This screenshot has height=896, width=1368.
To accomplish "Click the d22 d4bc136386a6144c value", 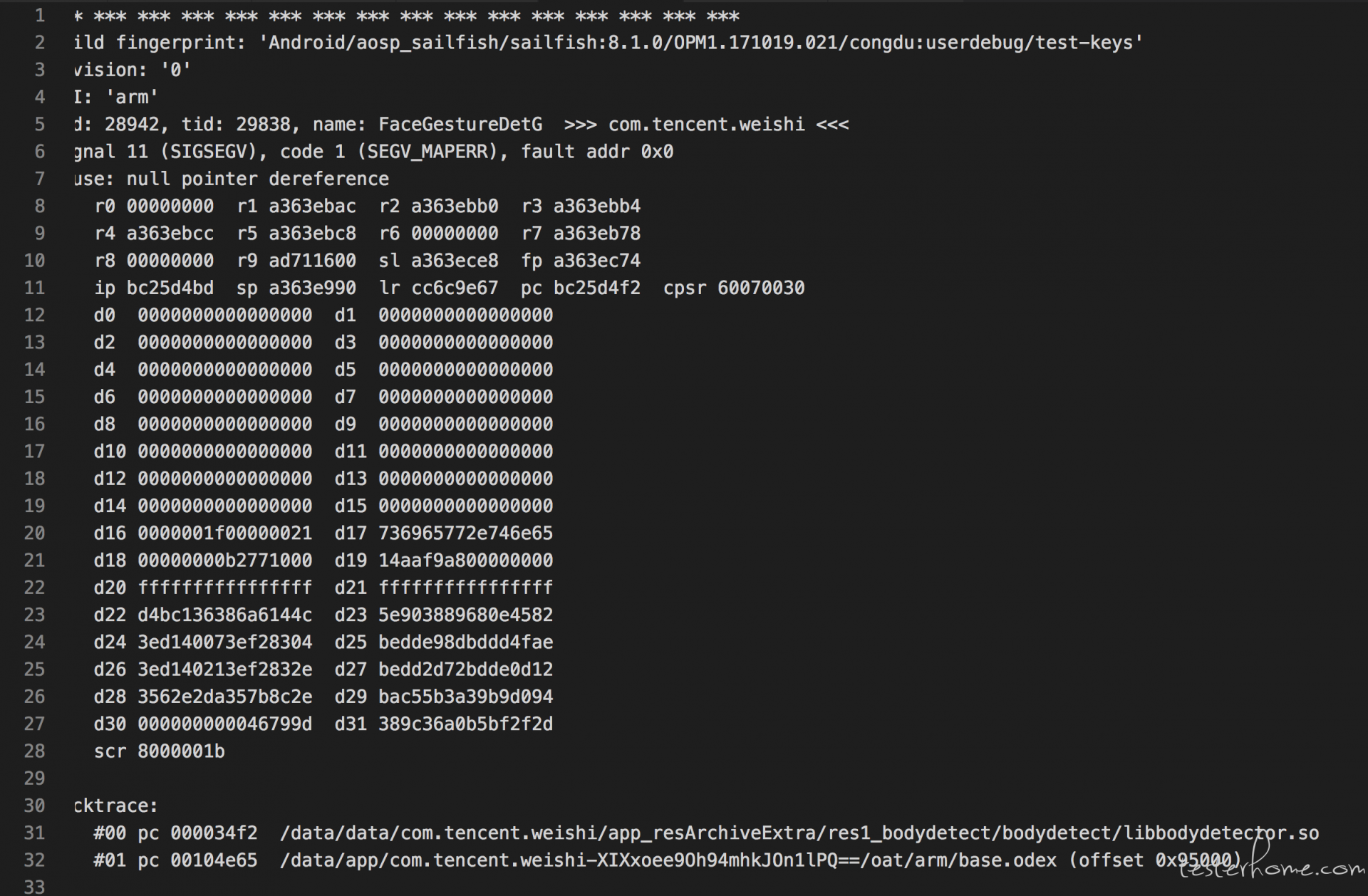I will coord(203,615).
